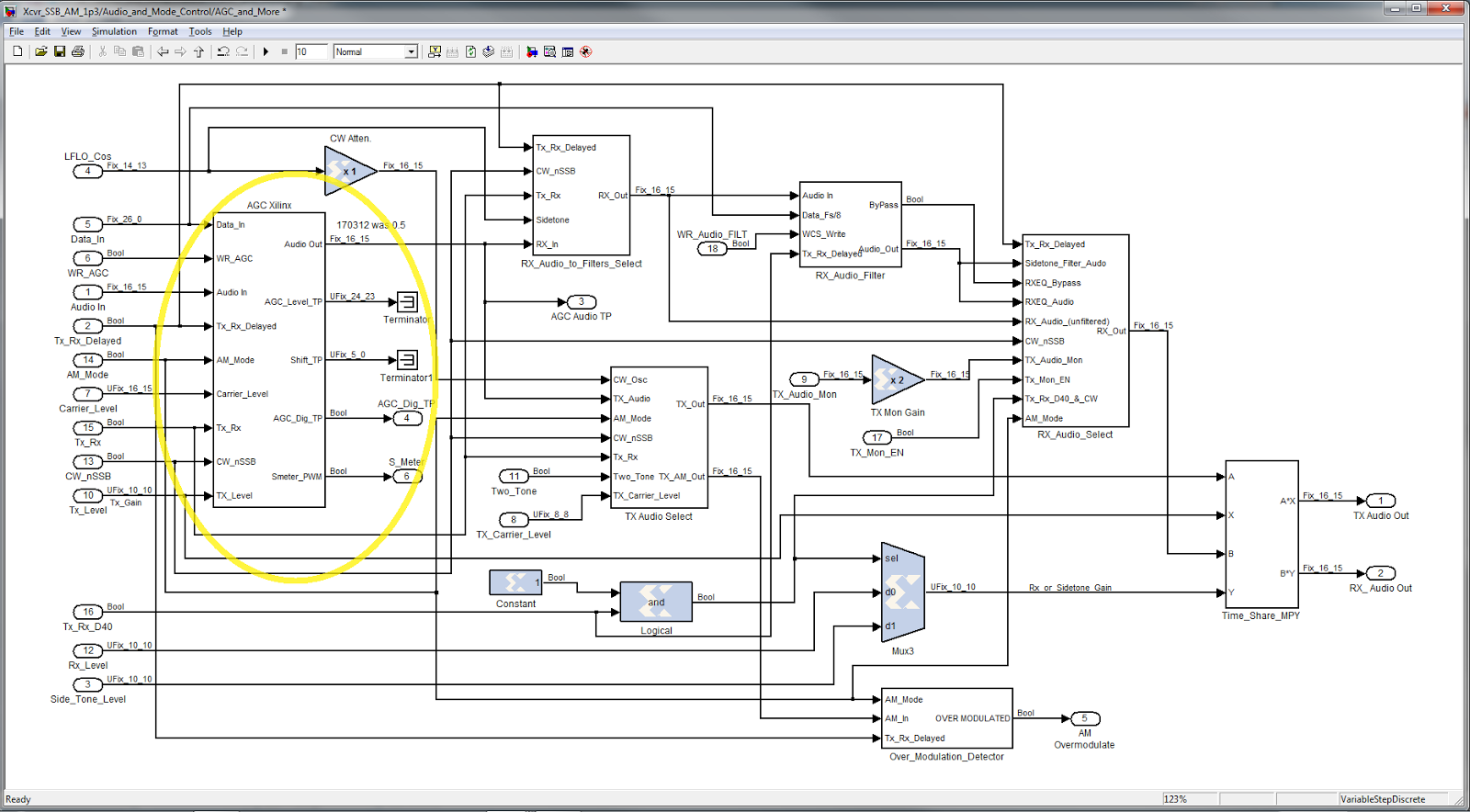Expand the Normal simulation mode dropdown
1470x812 pixels.
pyautogui.click(x=411, y=51)
